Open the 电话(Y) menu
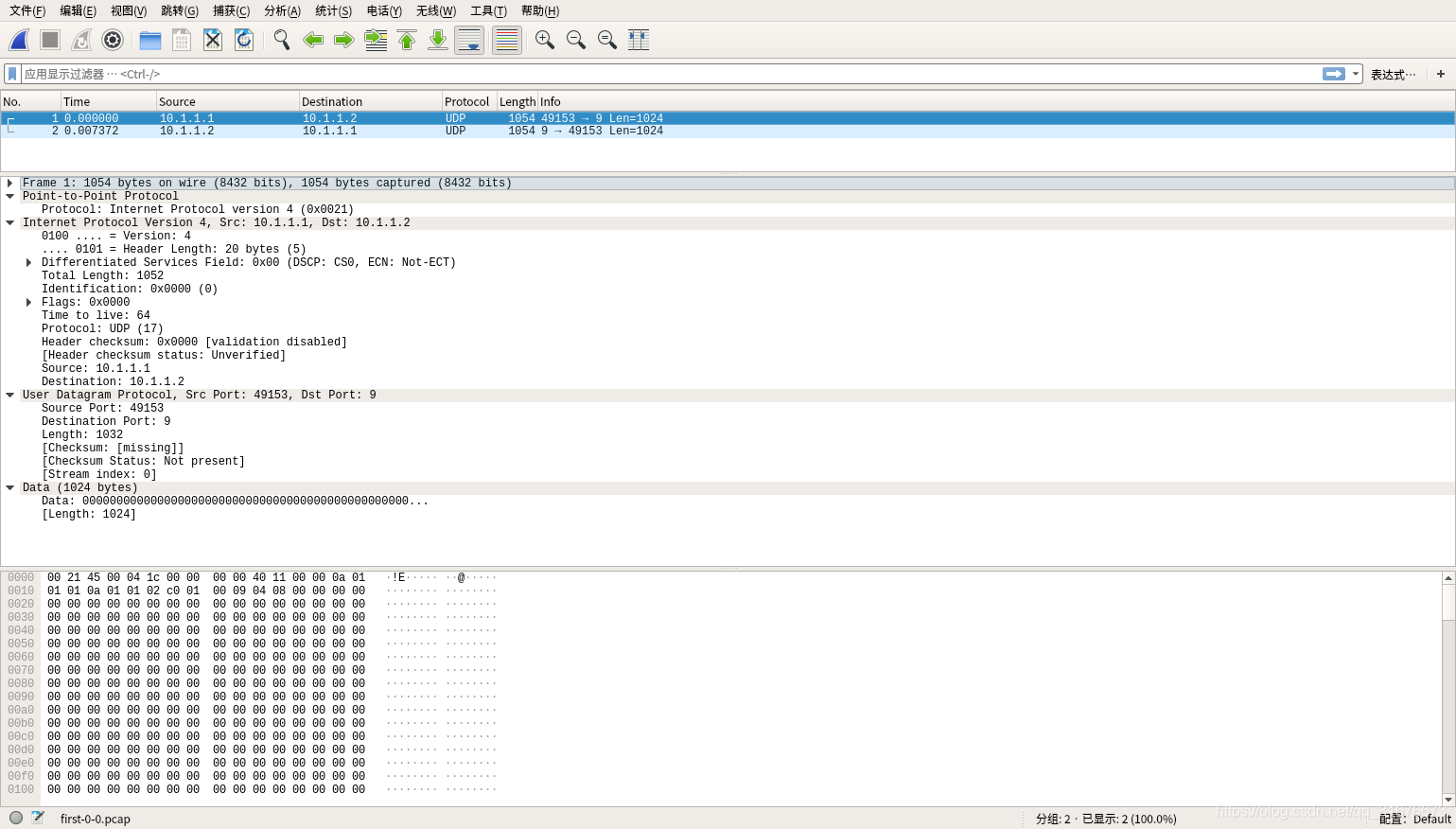Viewport: 1456px width, 829px height. pos(384,11)
